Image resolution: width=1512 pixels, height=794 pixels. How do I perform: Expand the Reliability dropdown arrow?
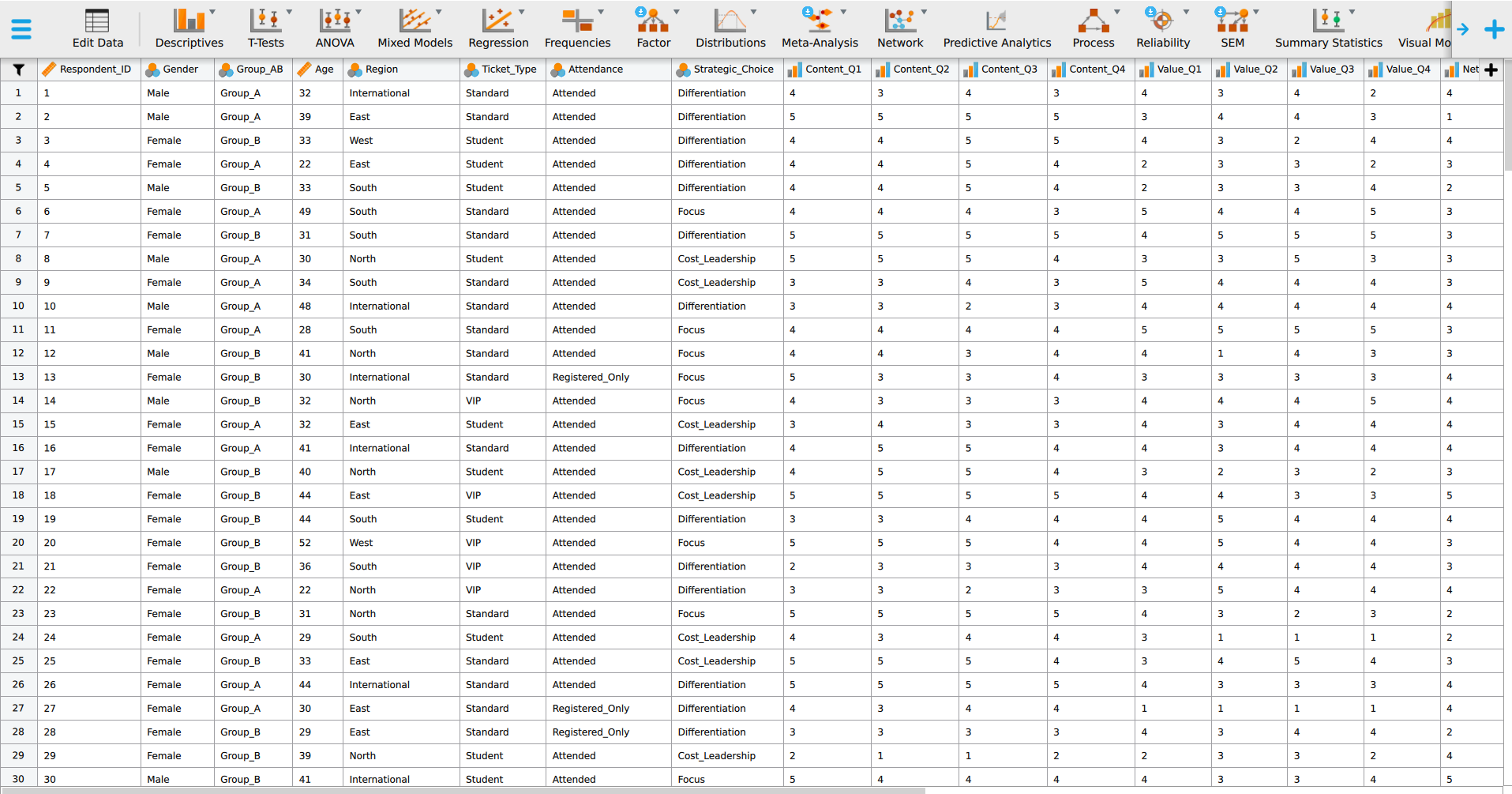tap(1186, 12)
